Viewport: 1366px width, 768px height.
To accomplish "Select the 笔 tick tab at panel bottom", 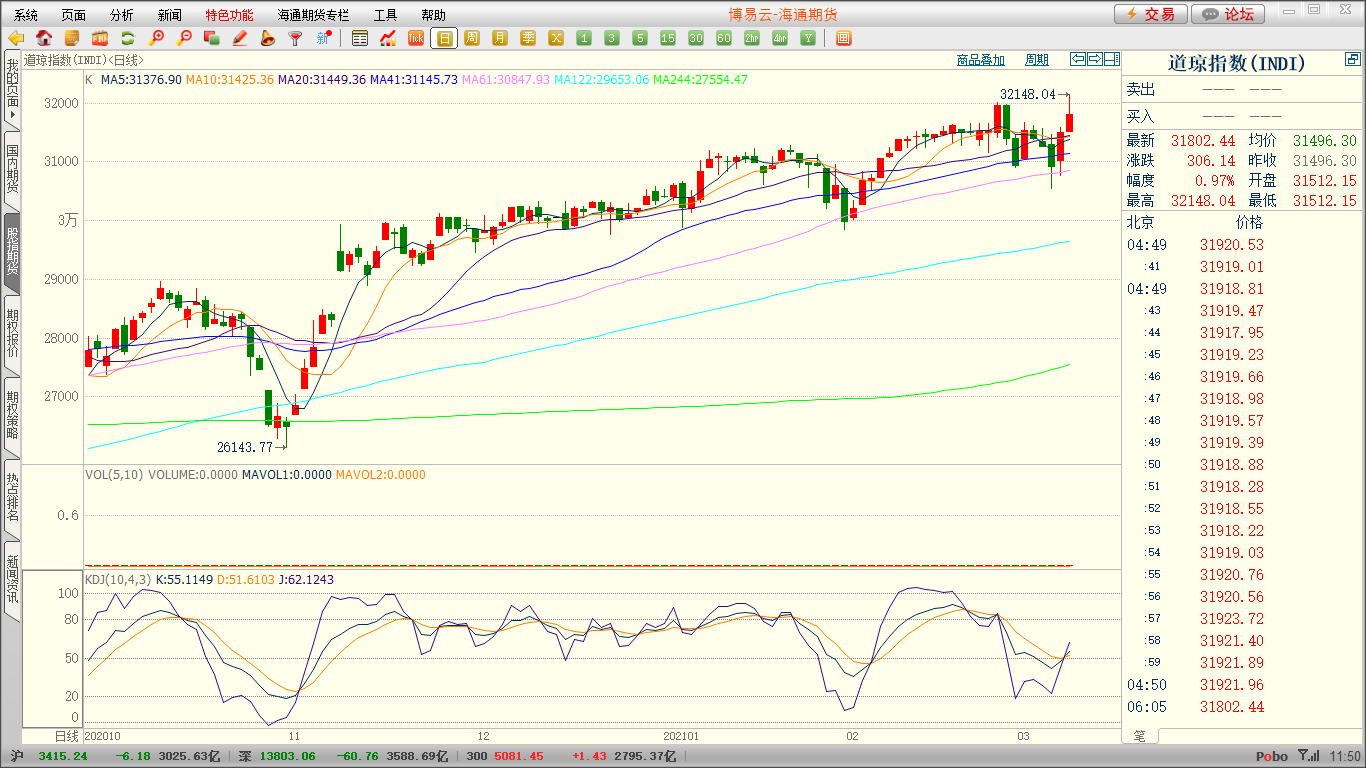I will coord(1140,736).
